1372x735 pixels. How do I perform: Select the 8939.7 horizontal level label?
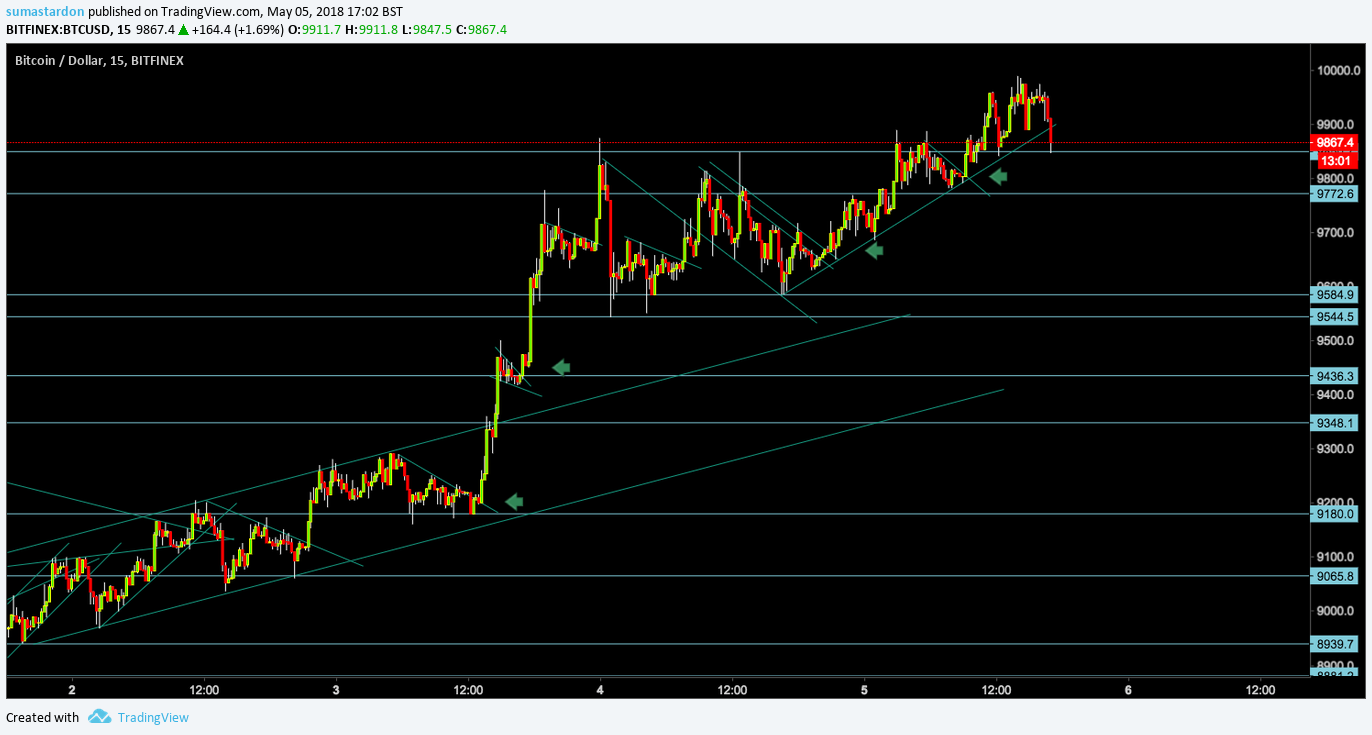click(1336, 644)
